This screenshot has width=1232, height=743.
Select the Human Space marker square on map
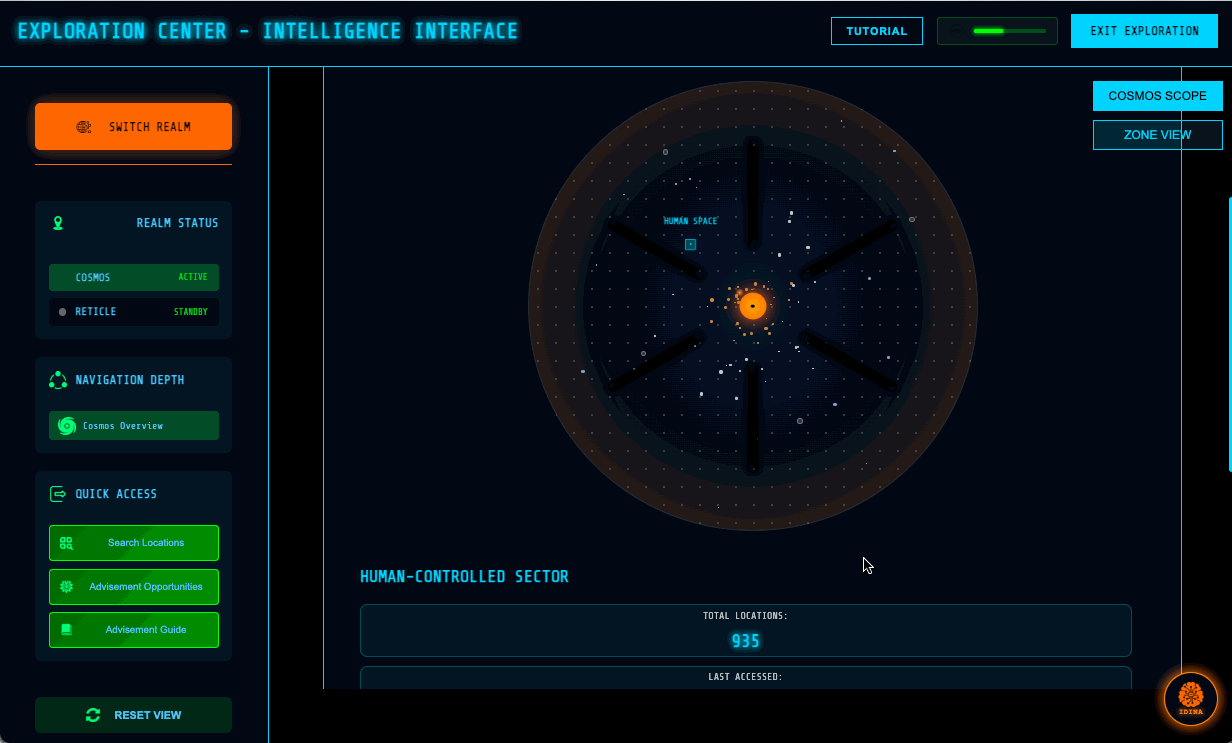(690, 244)
